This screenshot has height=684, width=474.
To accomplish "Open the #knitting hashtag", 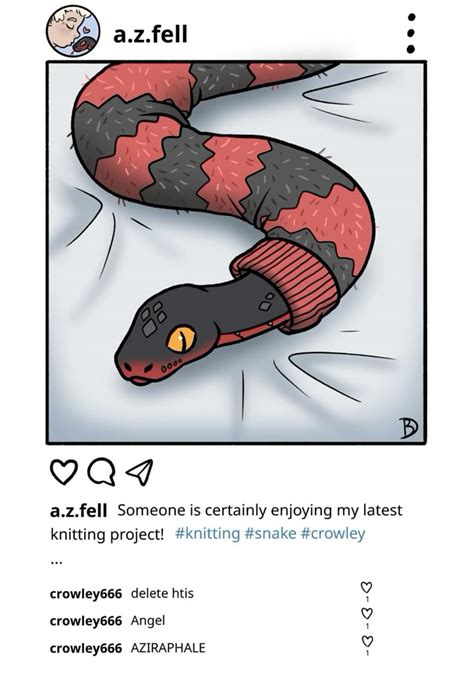I will point(207,534).
